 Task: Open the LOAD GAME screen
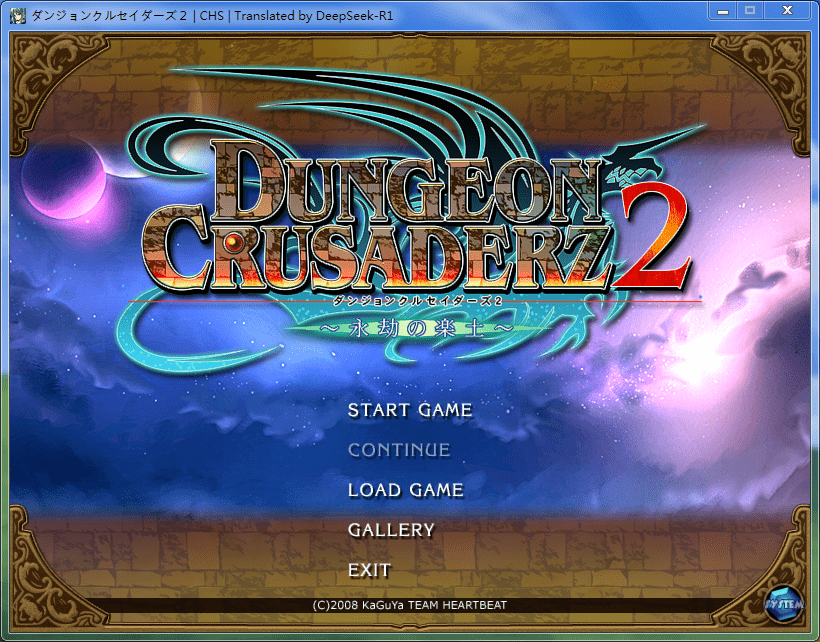point(405,490)
